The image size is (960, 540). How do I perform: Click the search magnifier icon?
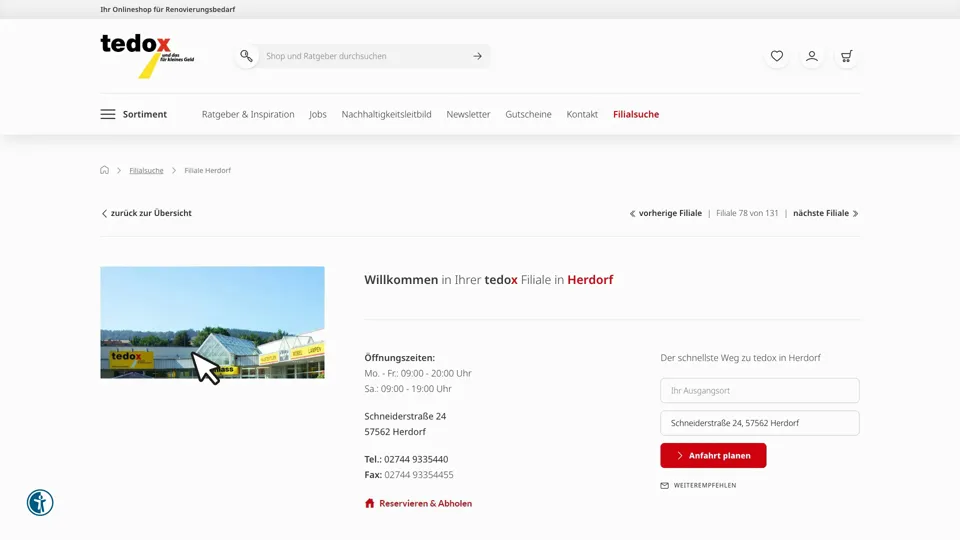point(246,56)
